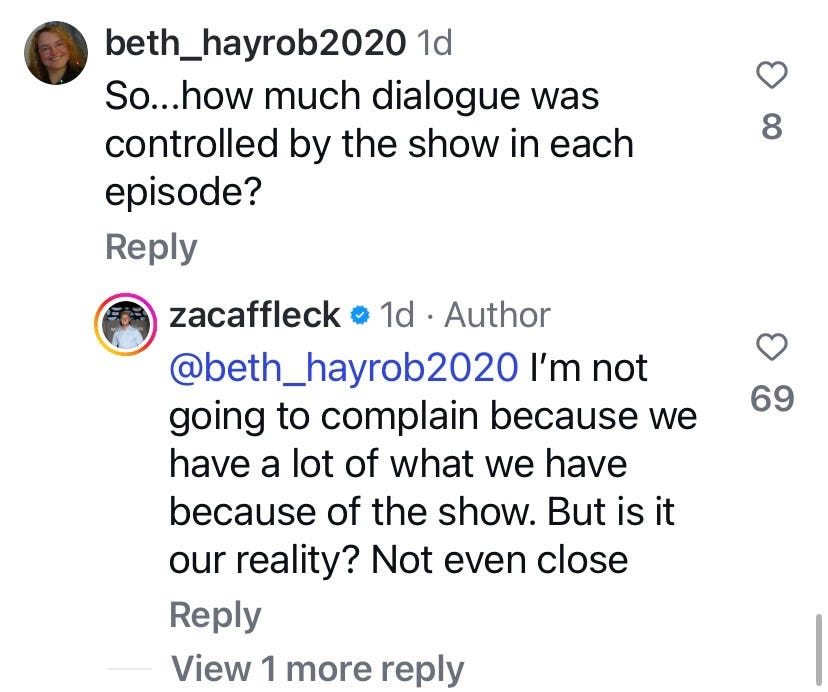Image resolution: width=828 pixels, height=692 pixels.
Task: Click username zacaffleck to view profile
Action: tap(255, 315)
